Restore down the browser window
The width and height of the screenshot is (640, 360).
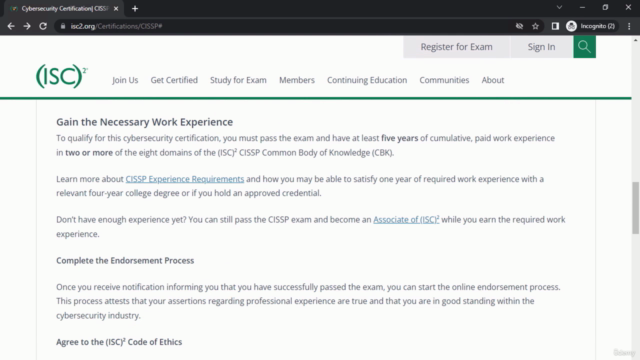click(605, 7)
